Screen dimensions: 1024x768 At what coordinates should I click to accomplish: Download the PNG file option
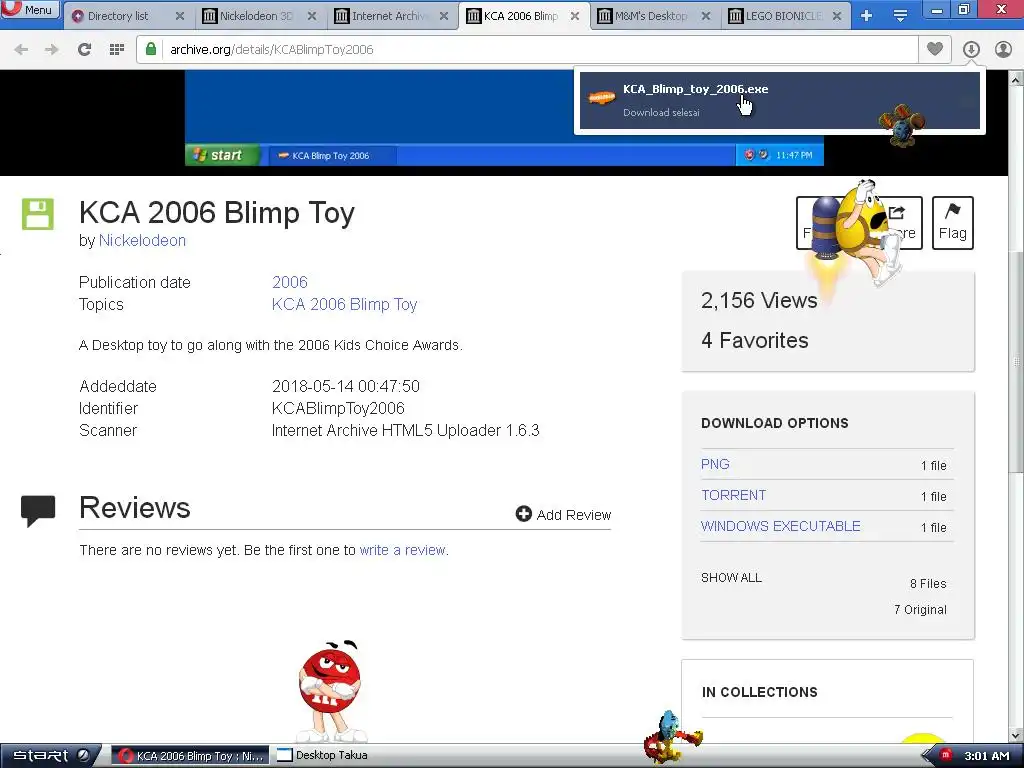[714, 464]
